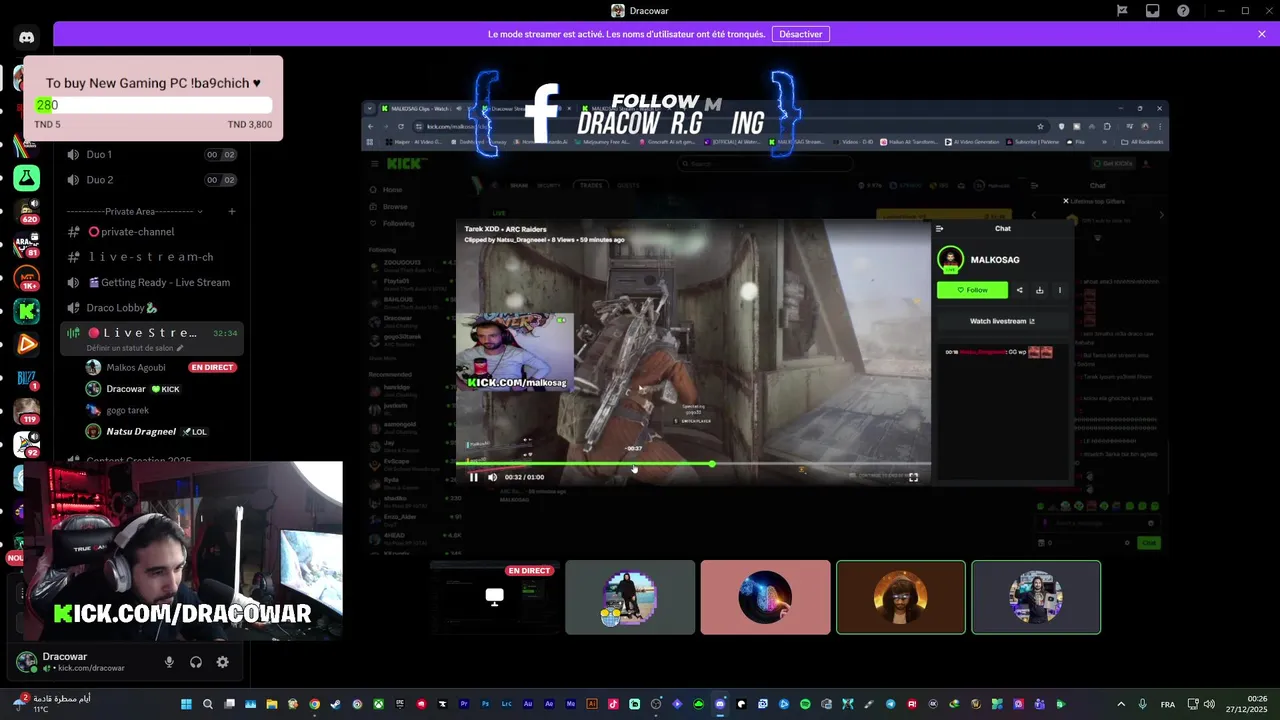
Task: Open Adobe Photoshop from the taskbar
Action: pyautogui.click(x=485, y=704)
